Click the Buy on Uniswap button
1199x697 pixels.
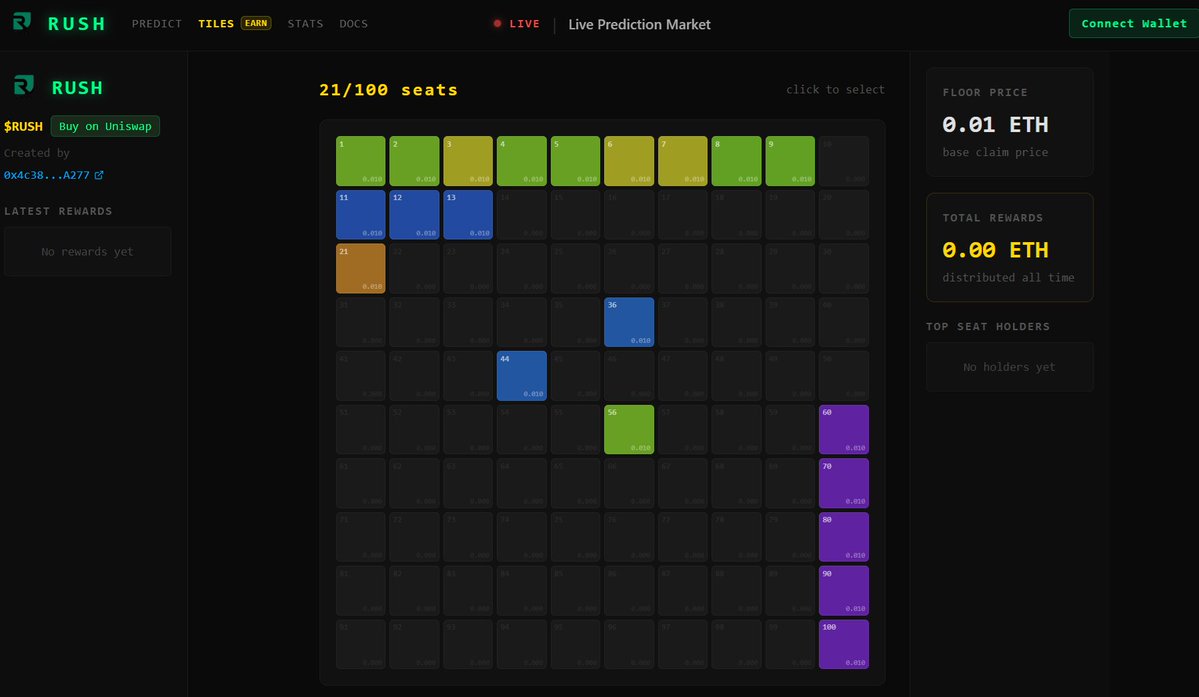(x=106, y=126)
